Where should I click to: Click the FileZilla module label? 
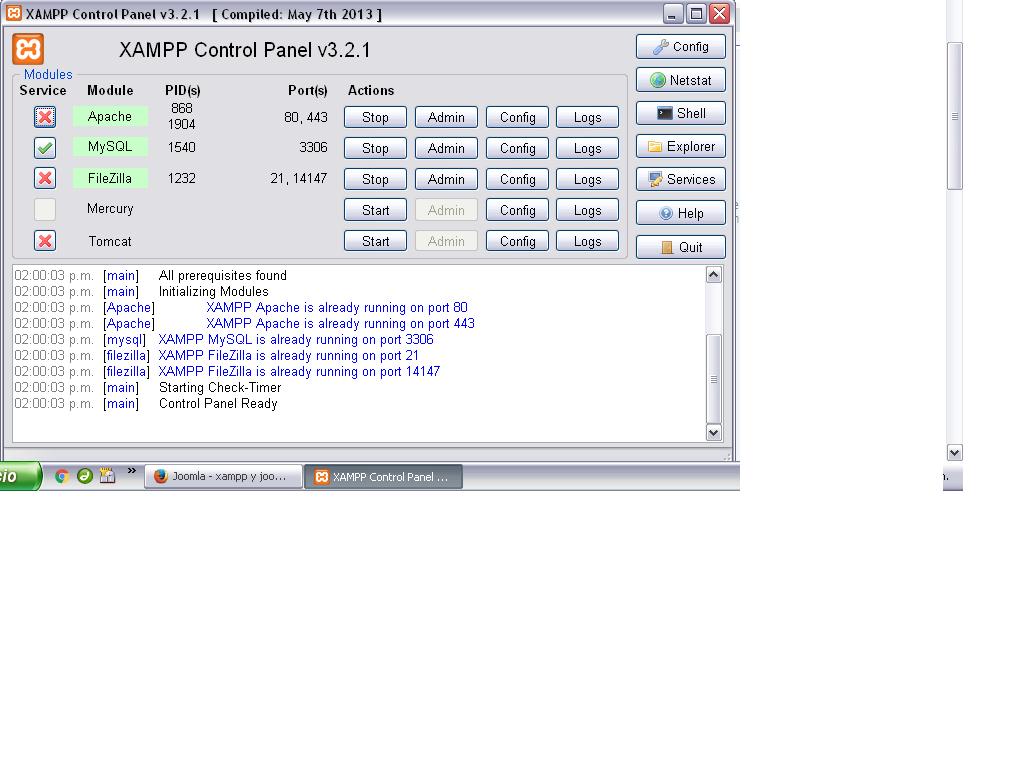click(110, 178)
